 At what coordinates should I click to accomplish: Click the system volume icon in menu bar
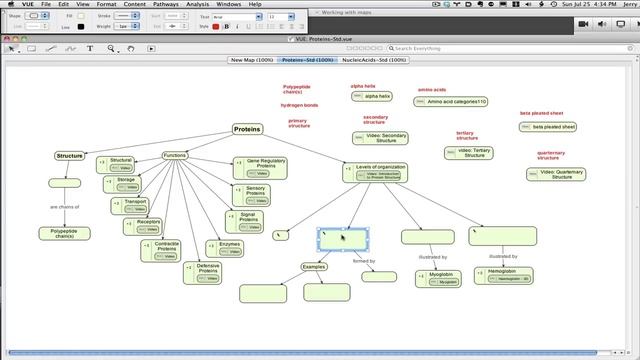(x=528, y=4)
